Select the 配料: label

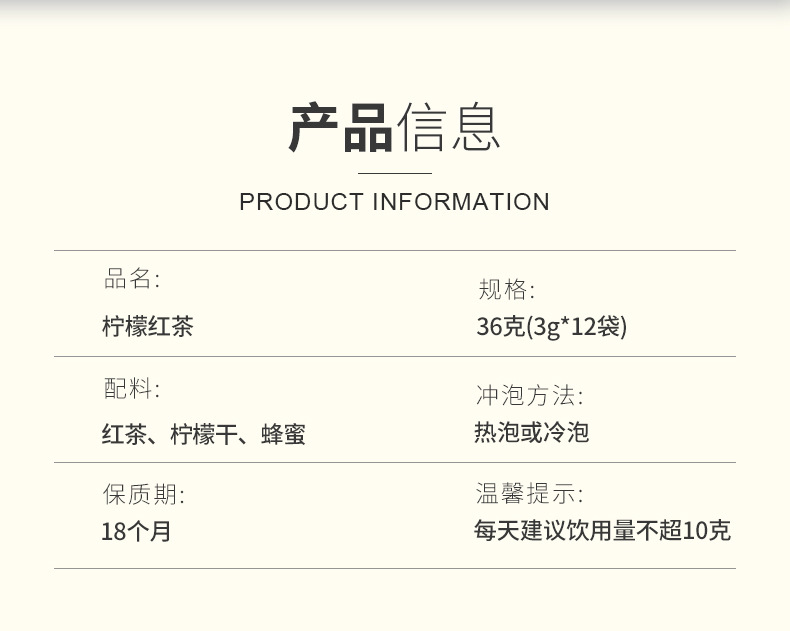pos(132,389)
